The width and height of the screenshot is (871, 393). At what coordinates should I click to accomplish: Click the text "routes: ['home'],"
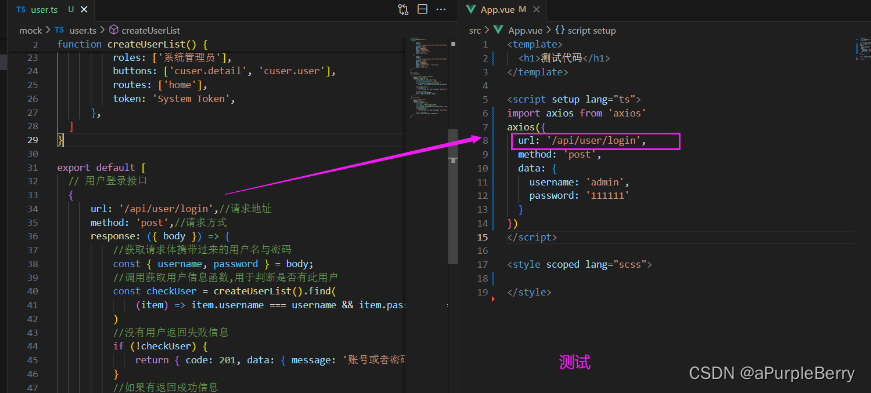point(160,85)
